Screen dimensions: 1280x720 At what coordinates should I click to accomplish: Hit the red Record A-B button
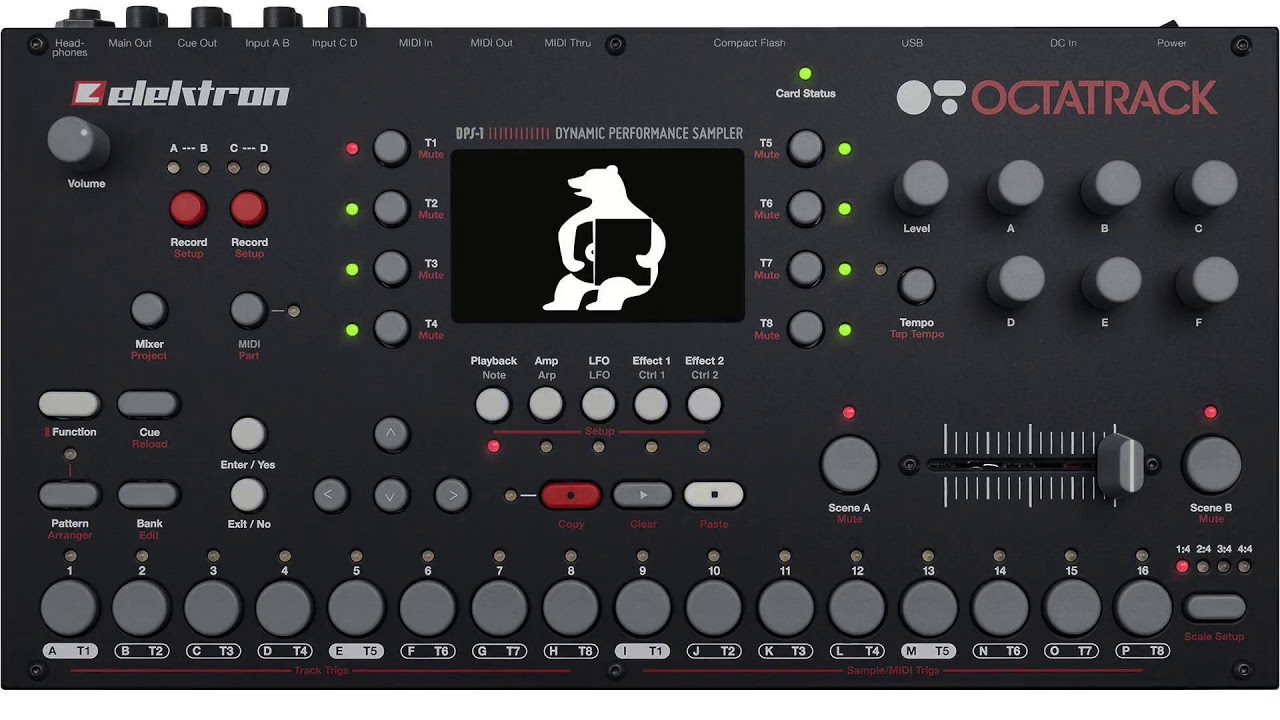pyautogui.click(x=187, y=208)
